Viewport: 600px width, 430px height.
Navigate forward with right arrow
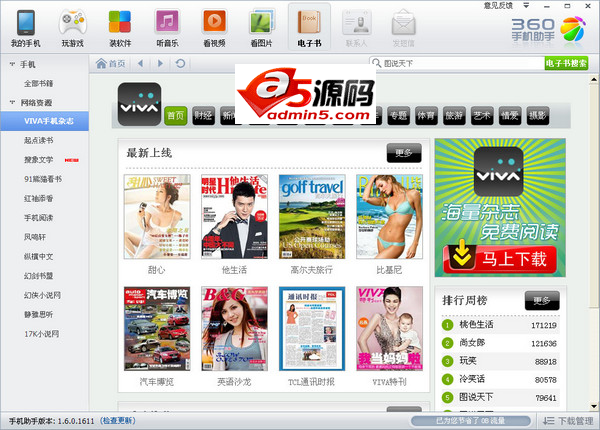click(160, 64)
